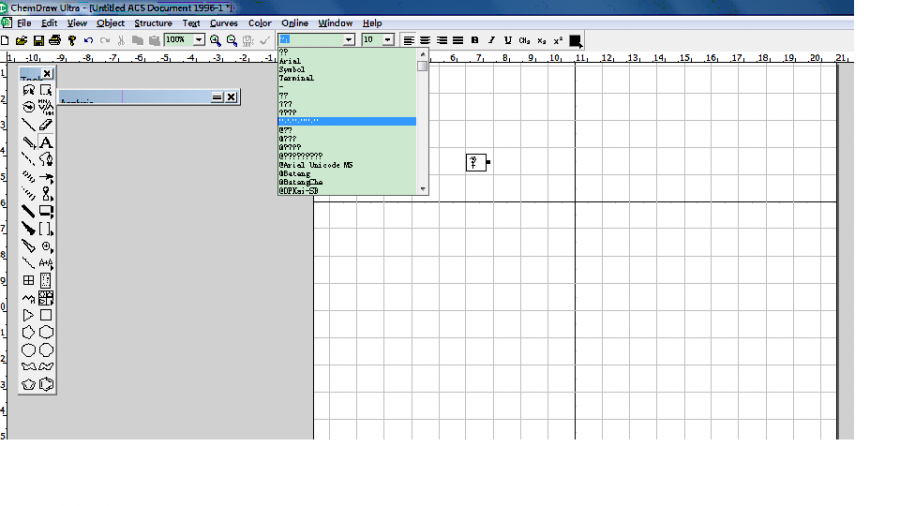Choose the Orbital tool

(x=46, y=194)
